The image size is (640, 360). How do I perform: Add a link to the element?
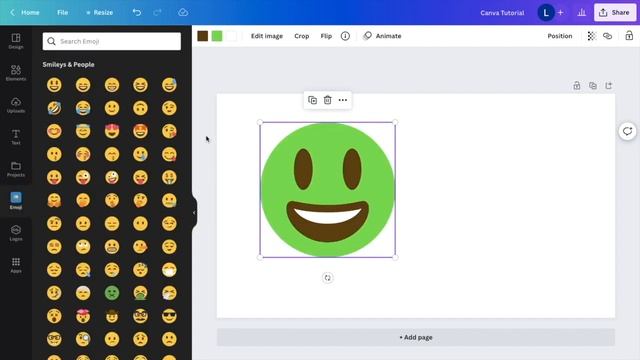coord(607,36)
